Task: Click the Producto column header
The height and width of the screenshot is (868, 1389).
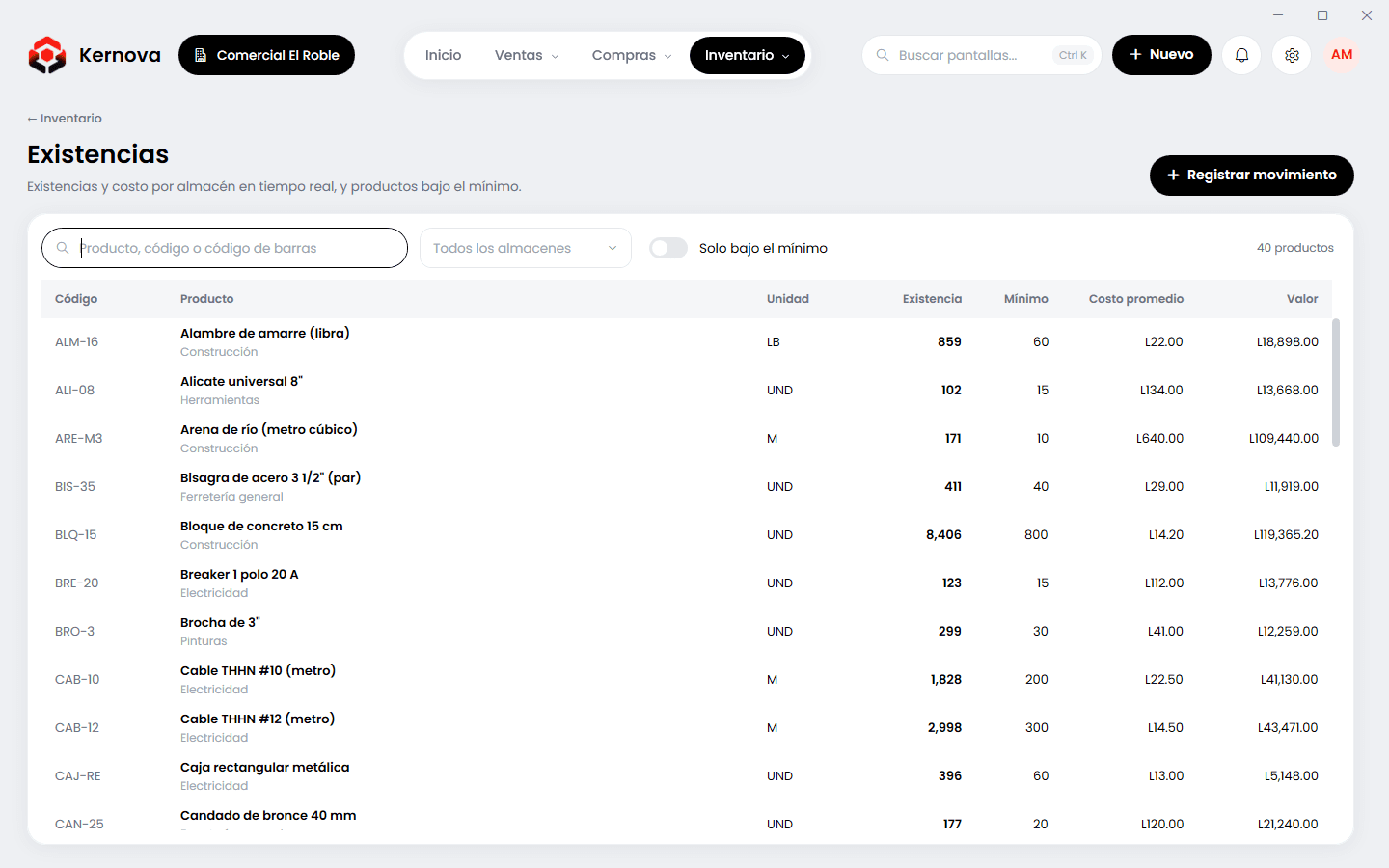Action: [x=206, y=299]
